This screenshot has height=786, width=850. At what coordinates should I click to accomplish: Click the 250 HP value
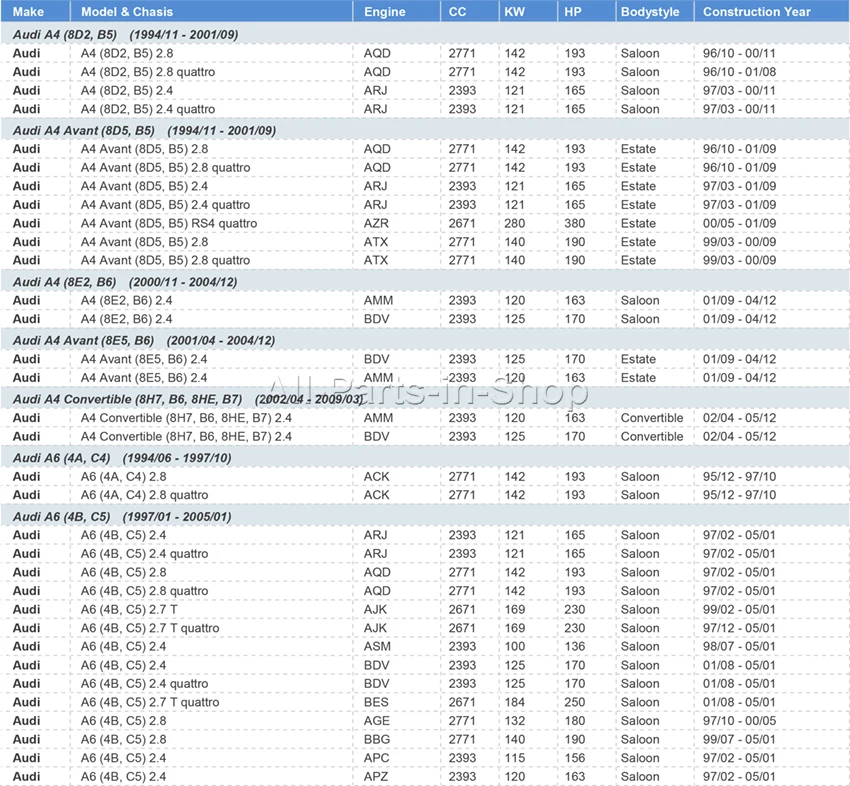pyautogui.click(x=574, y=702)
